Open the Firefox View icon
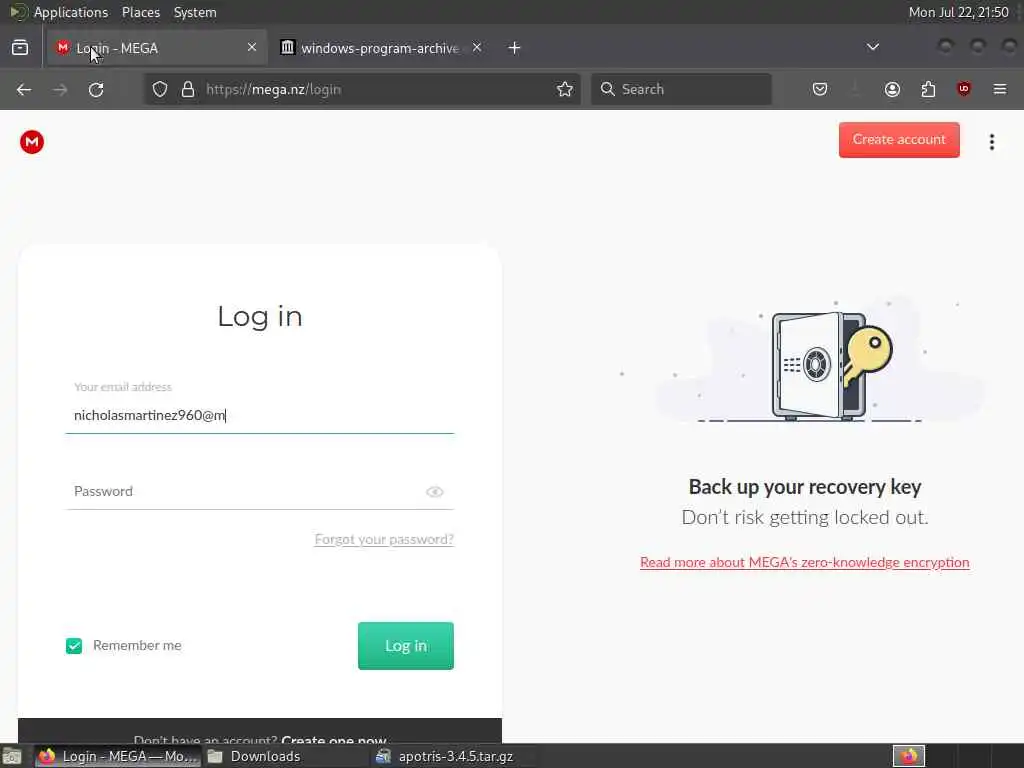The height and width of the screenshot is (768, 1024). [20, 48]
